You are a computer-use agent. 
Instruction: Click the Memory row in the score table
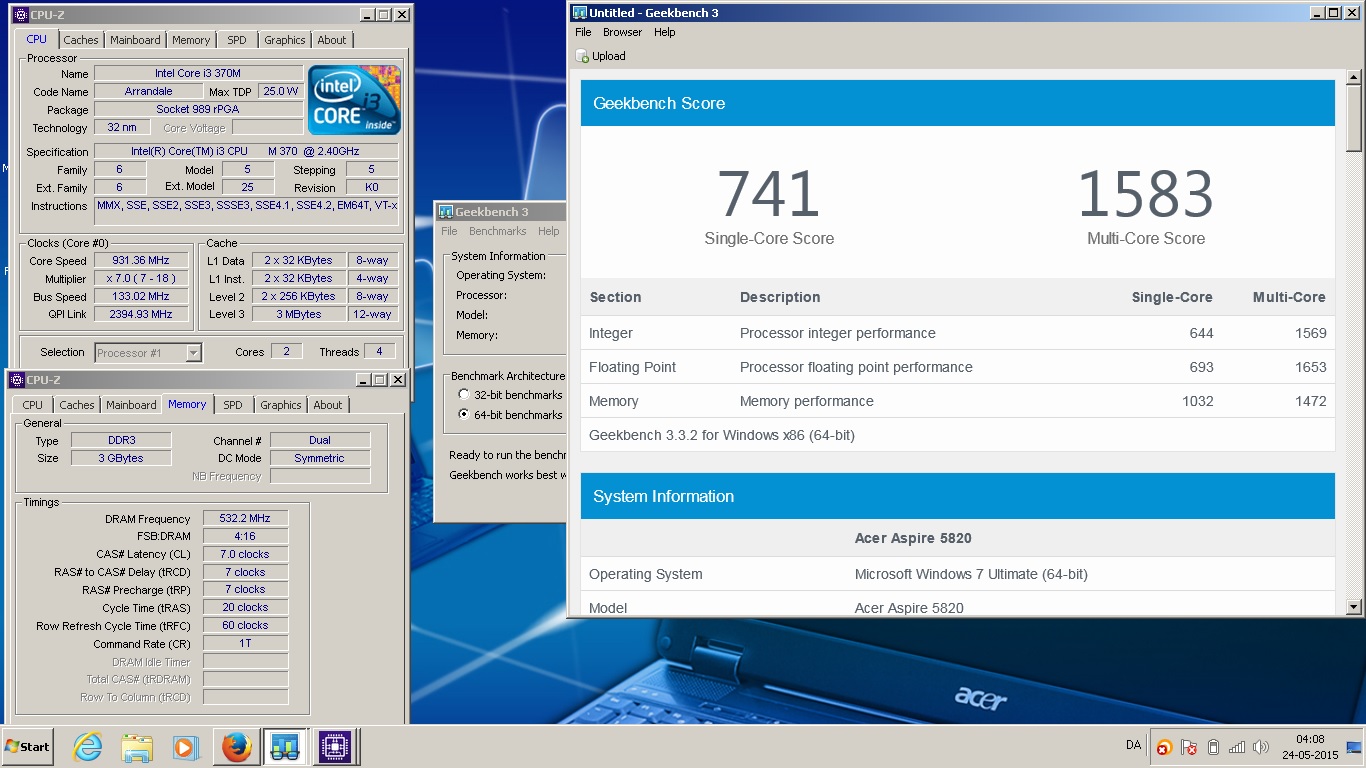(x=958, y=401)
